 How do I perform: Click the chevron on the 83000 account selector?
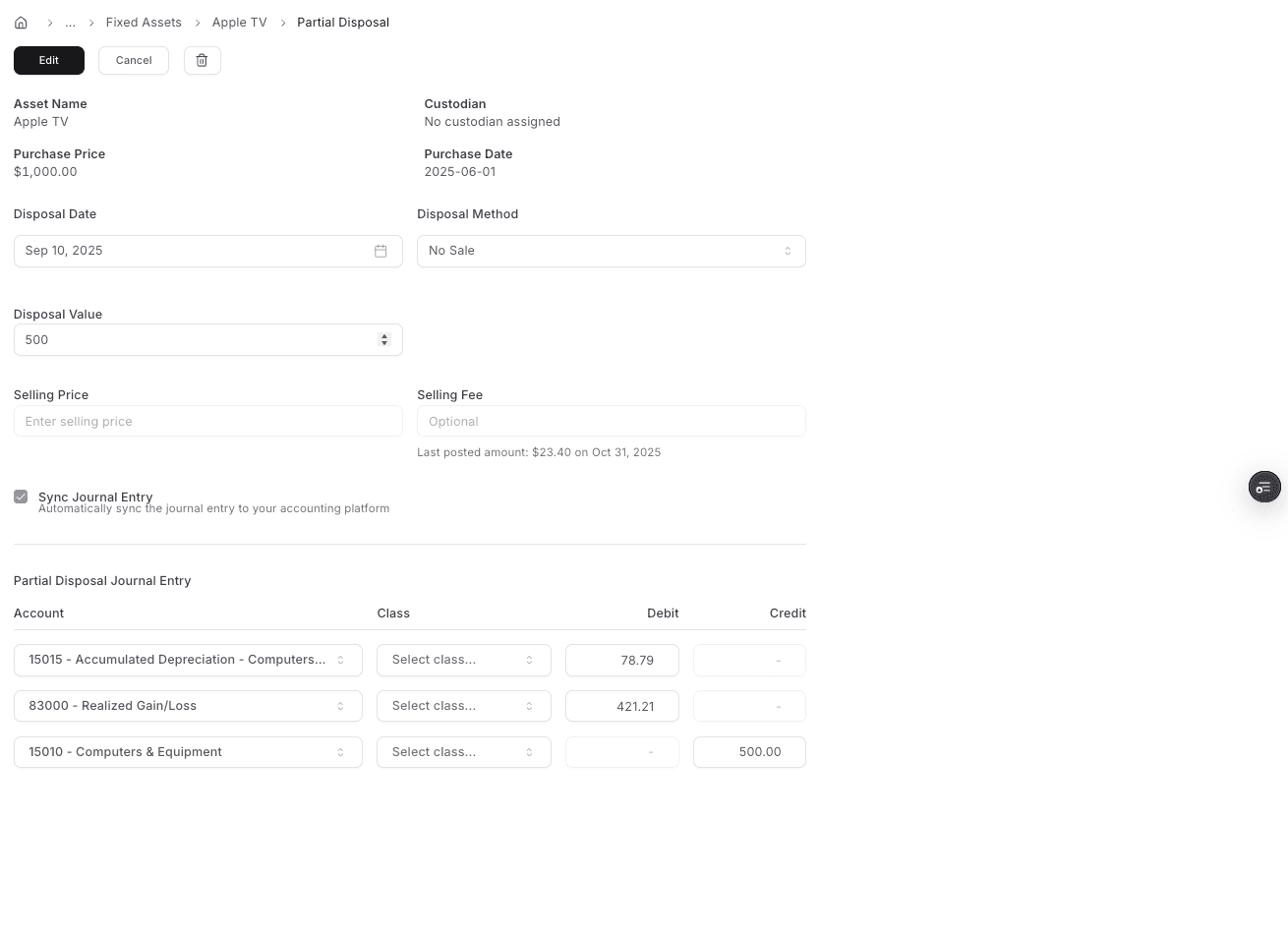(341, 706)
